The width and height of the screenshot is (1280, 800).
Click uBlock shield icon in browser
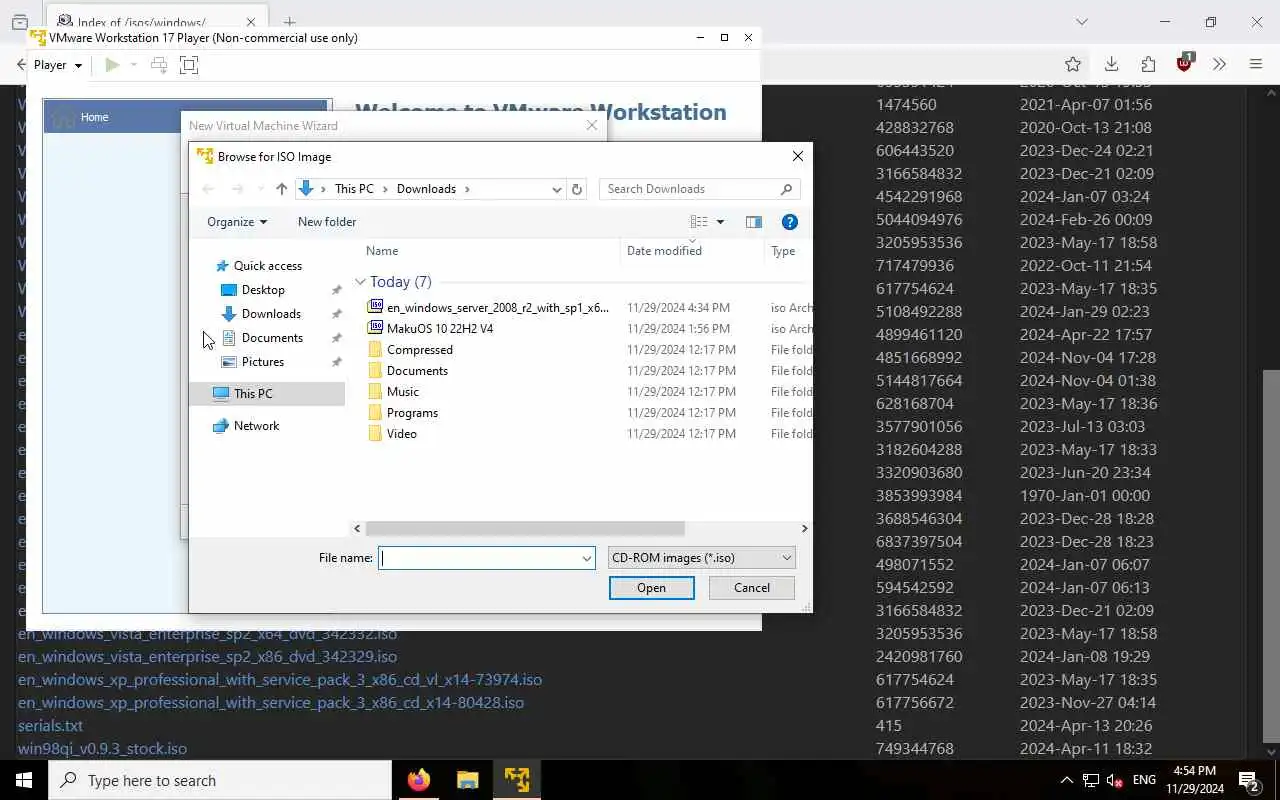(x=1185, y=62)
